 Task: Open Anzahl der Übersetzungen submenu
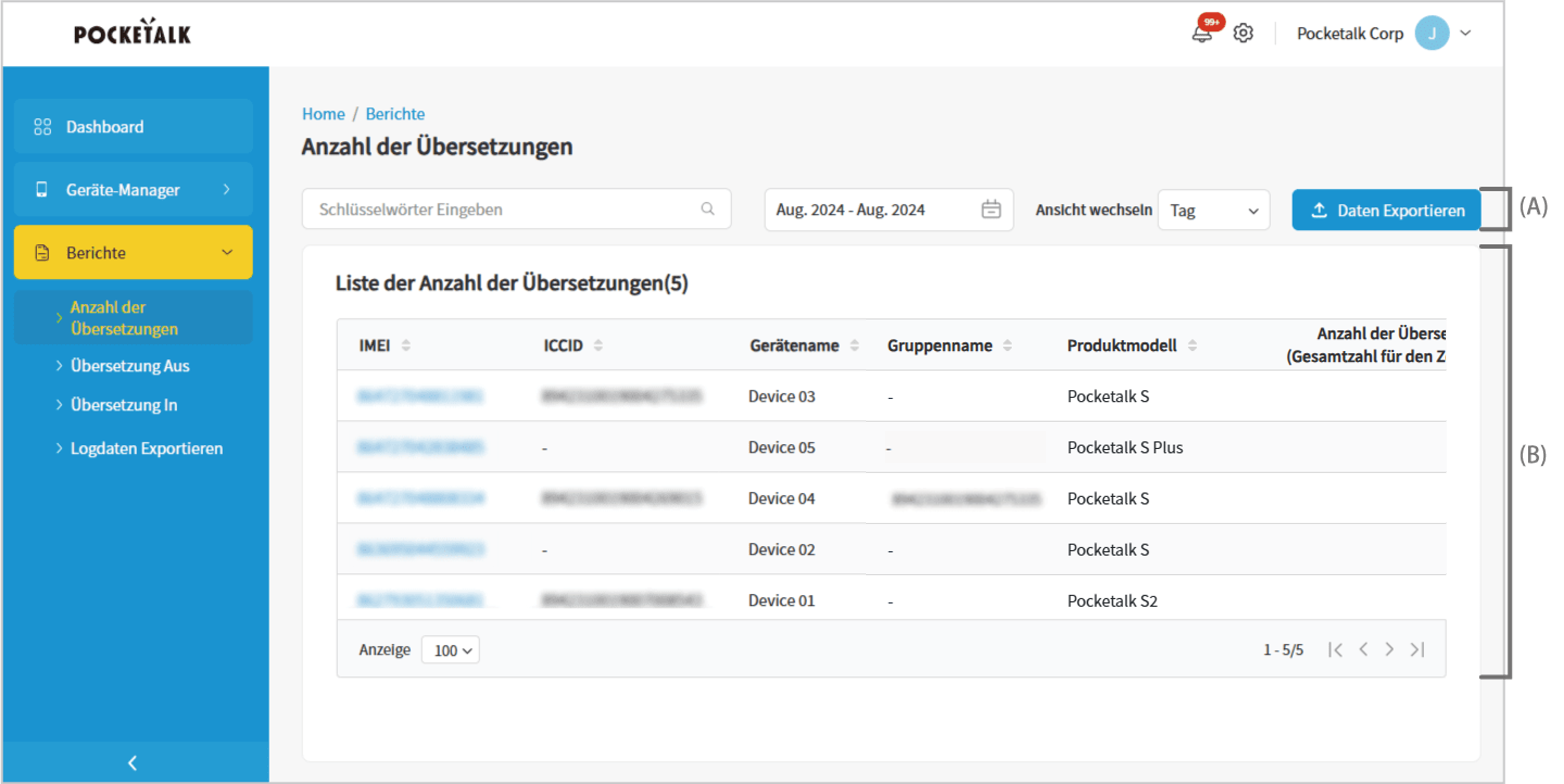tap(133, 317)
